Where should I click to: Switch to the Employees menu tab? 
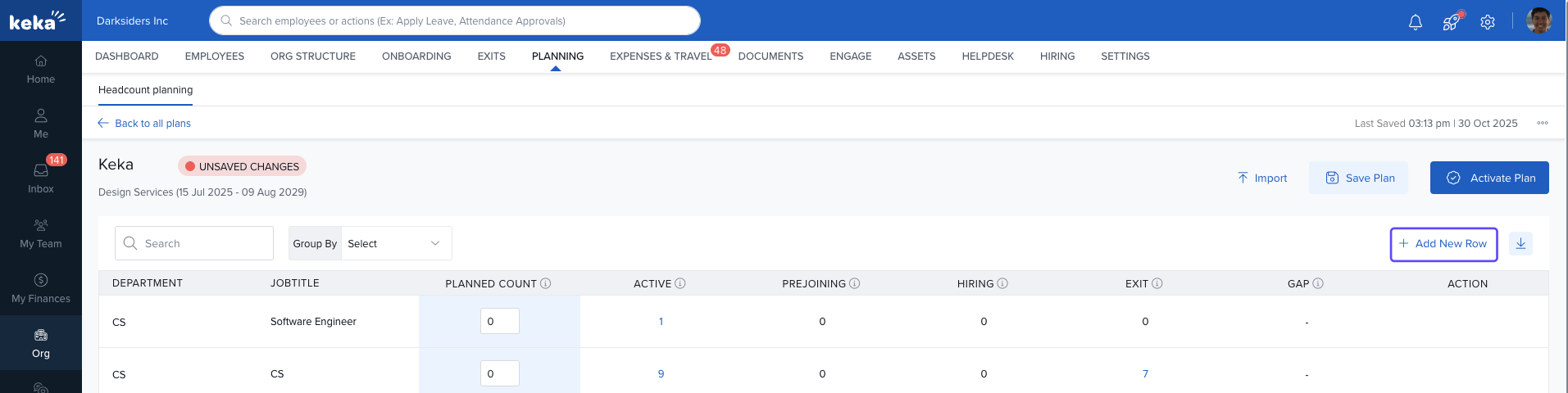coord(214,56)
